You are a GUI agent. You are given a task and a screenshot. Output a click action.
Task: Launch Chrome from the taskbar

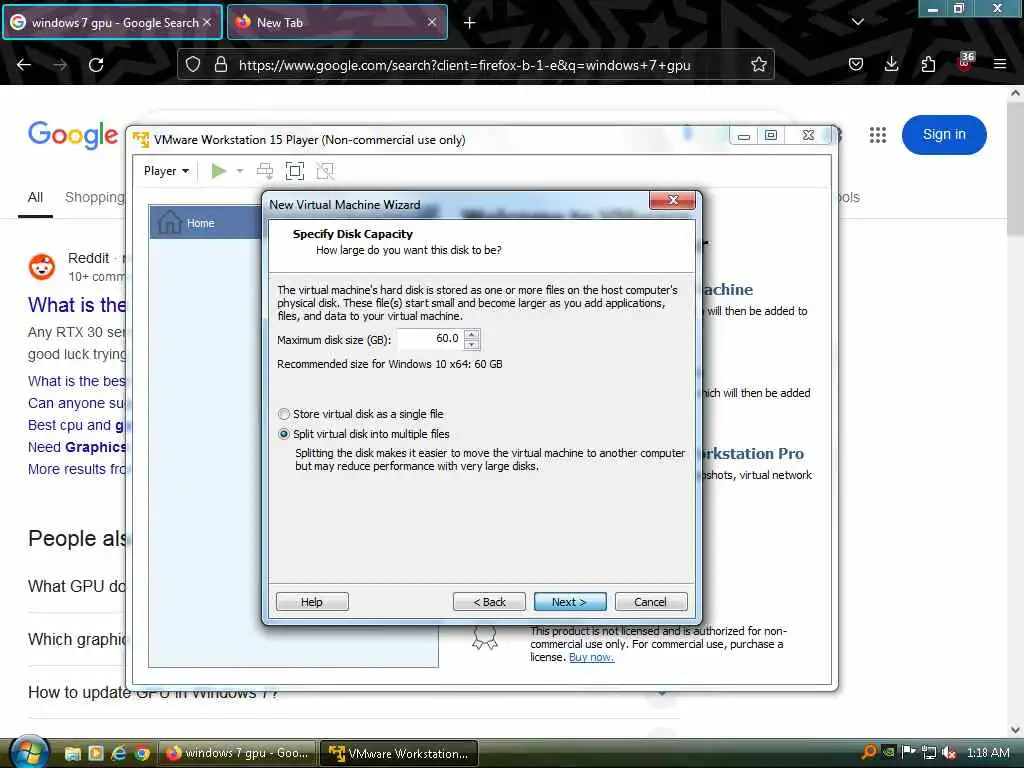coord(142,754)
